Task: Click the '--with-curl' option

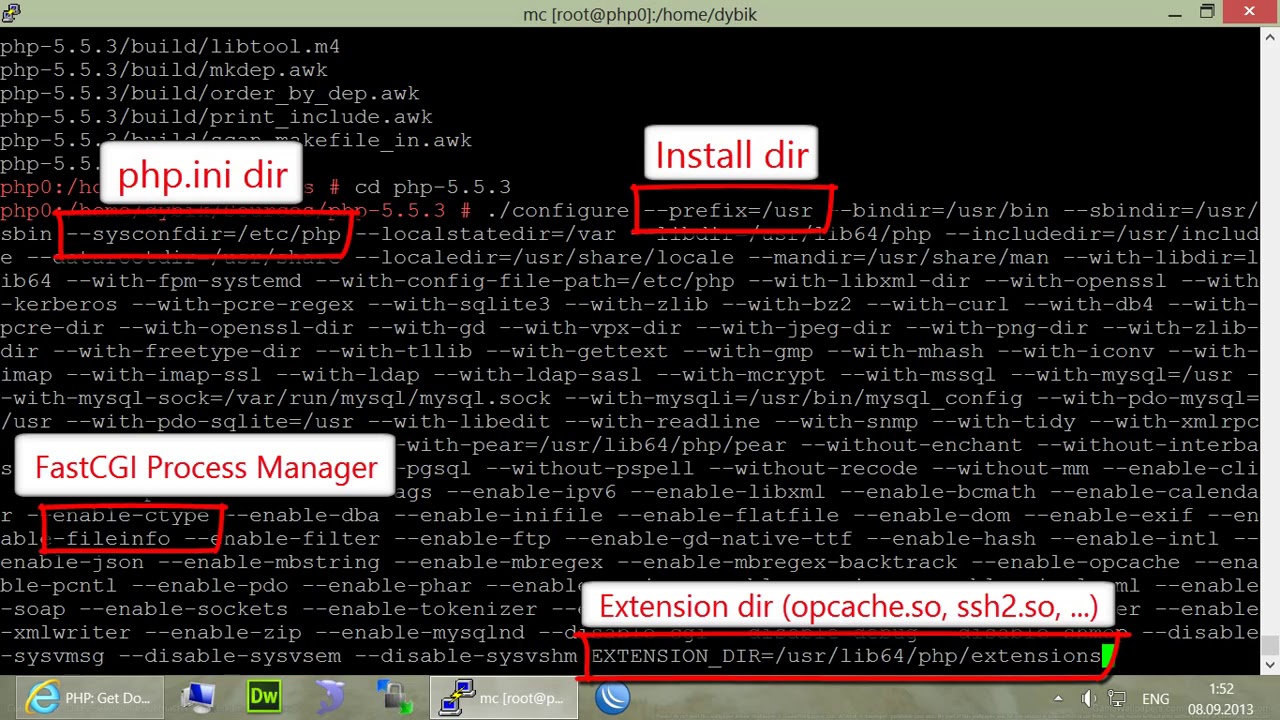Action: coord(938,305)
